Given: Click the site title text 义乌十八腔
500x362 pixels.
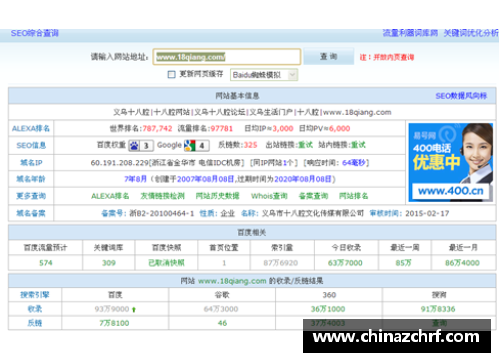Looking at the screenshot, I should click(131, 112).
